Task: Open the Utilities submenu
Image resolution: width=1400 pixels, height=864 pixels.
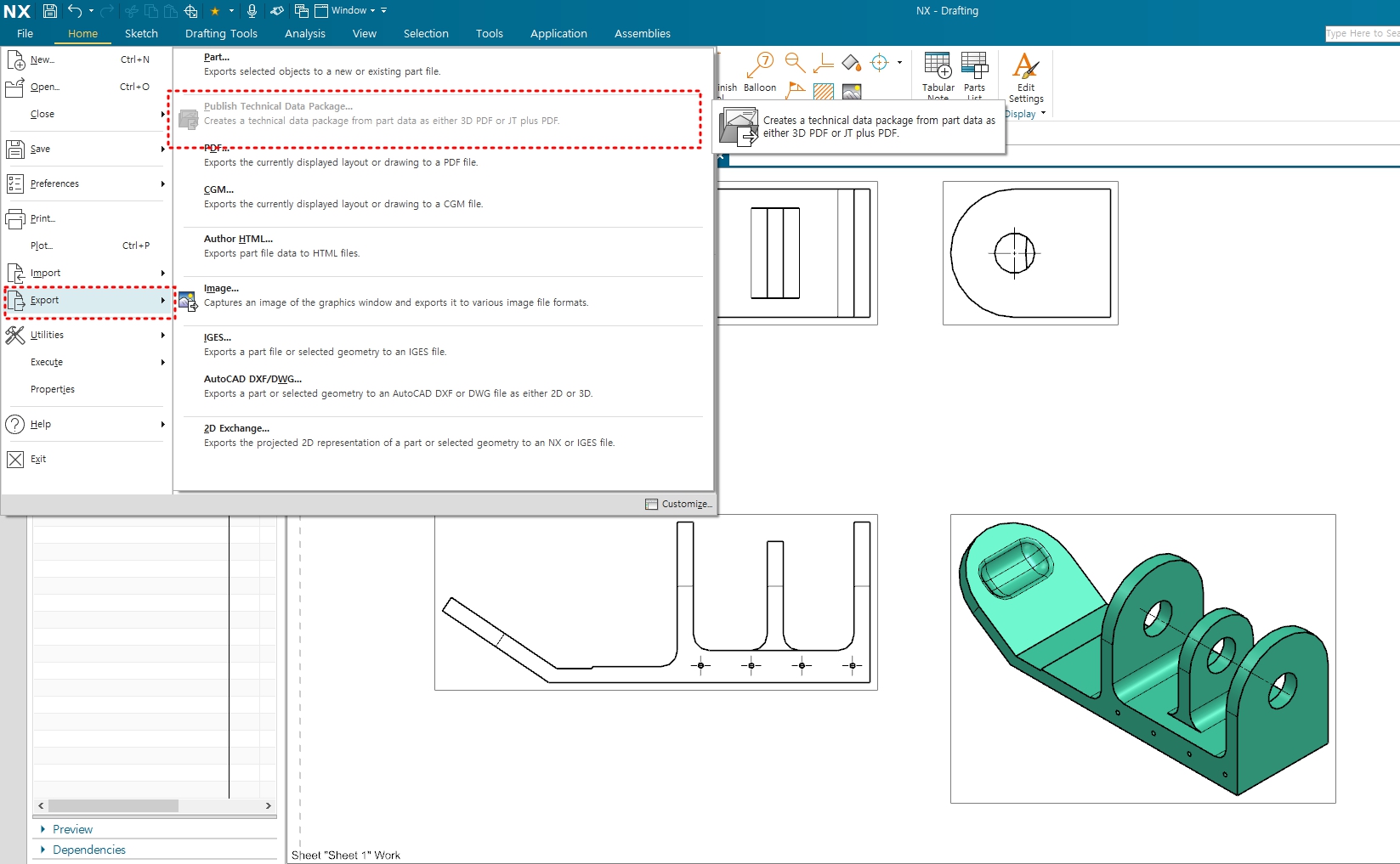Action: tap(85, 335)
